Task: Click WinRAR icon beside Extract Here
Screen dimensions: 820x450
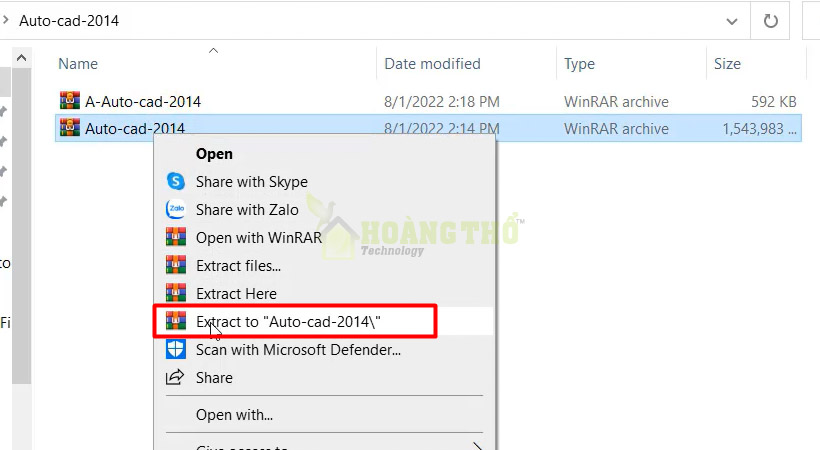Action: 176,293
